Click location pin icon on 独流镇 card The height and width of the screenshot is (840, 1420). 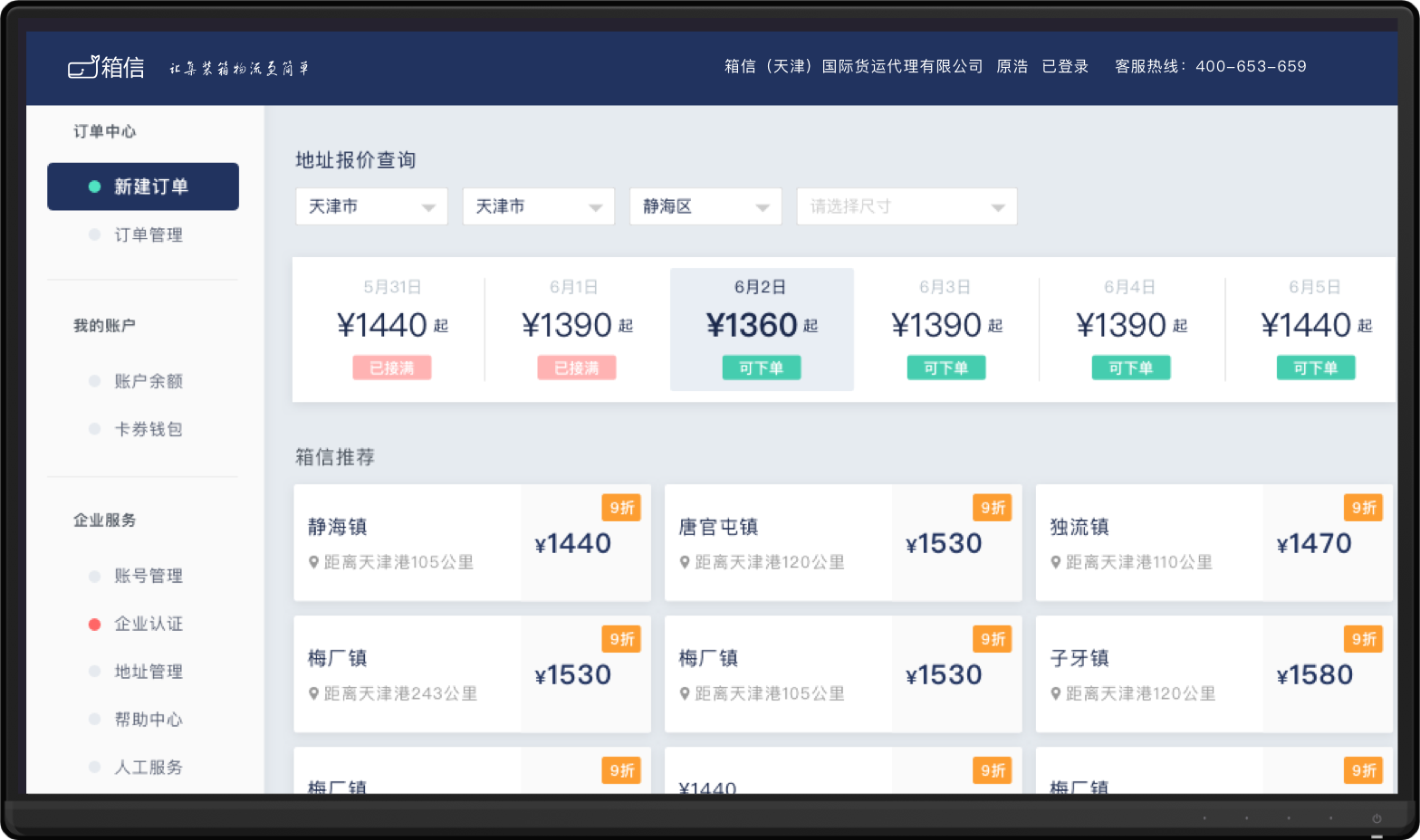pyautogui.click(x=1056, y=562)
